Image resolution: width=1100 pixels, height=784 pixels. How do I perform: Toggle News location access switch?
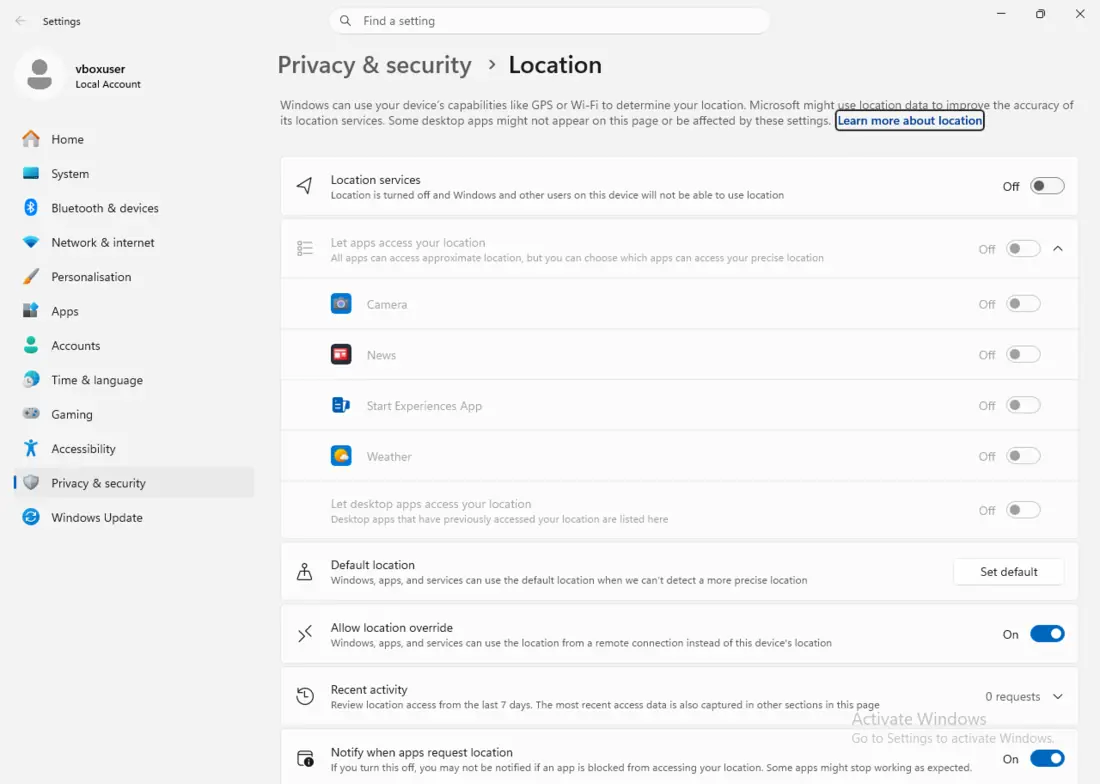click(1023, 354)
